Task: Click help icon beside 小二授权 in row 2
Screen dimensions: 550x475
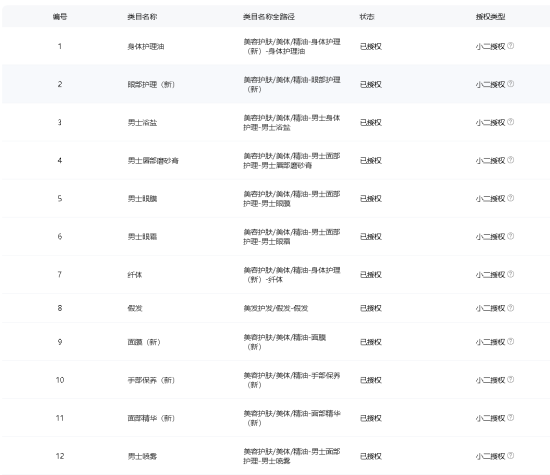Action: point(511,83)
